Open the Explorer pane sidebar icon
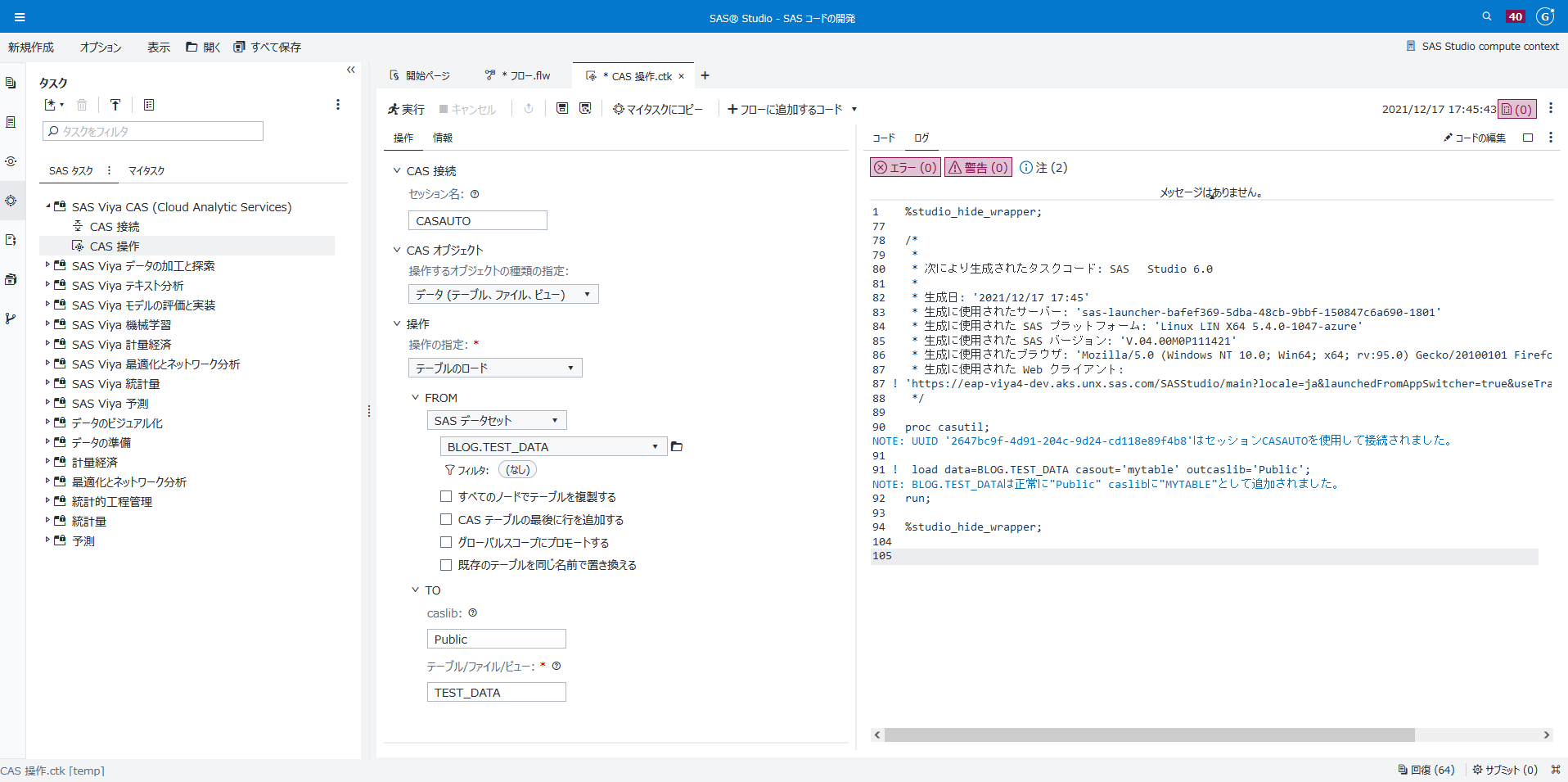The image size is (1568, 782). [11, 83]
